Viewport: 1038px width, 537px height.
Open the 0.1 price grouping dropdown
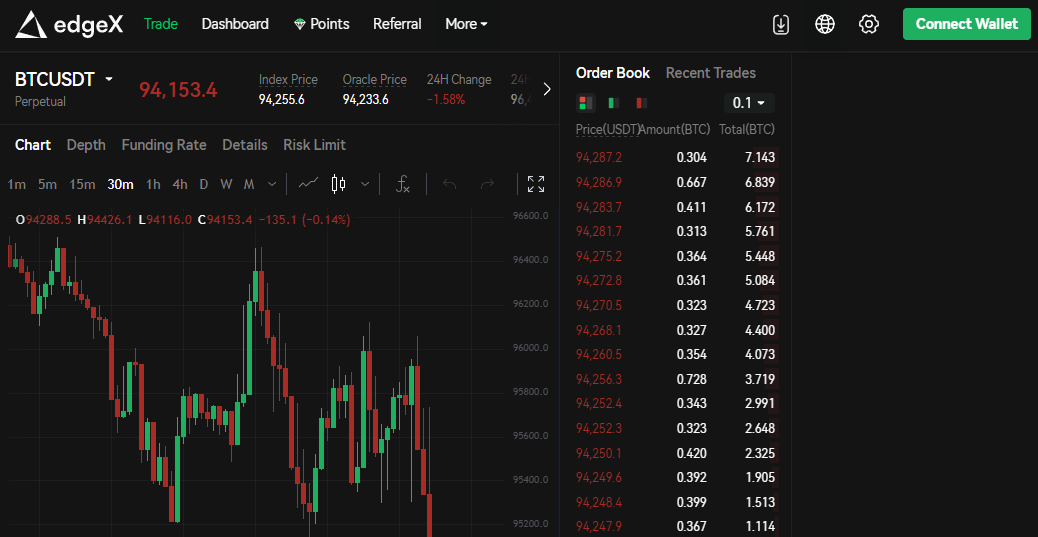coord(749,103)
